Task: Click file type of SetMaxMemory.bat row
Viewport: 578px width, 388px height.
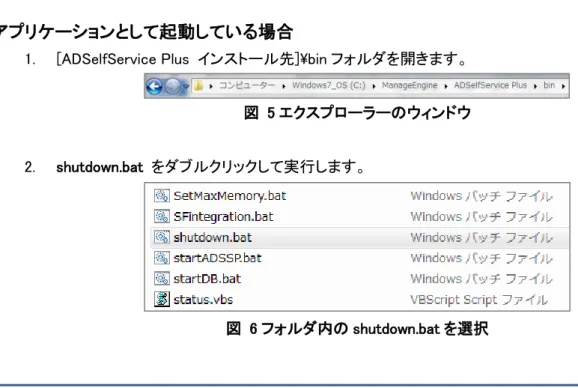Action: (481, 196)
